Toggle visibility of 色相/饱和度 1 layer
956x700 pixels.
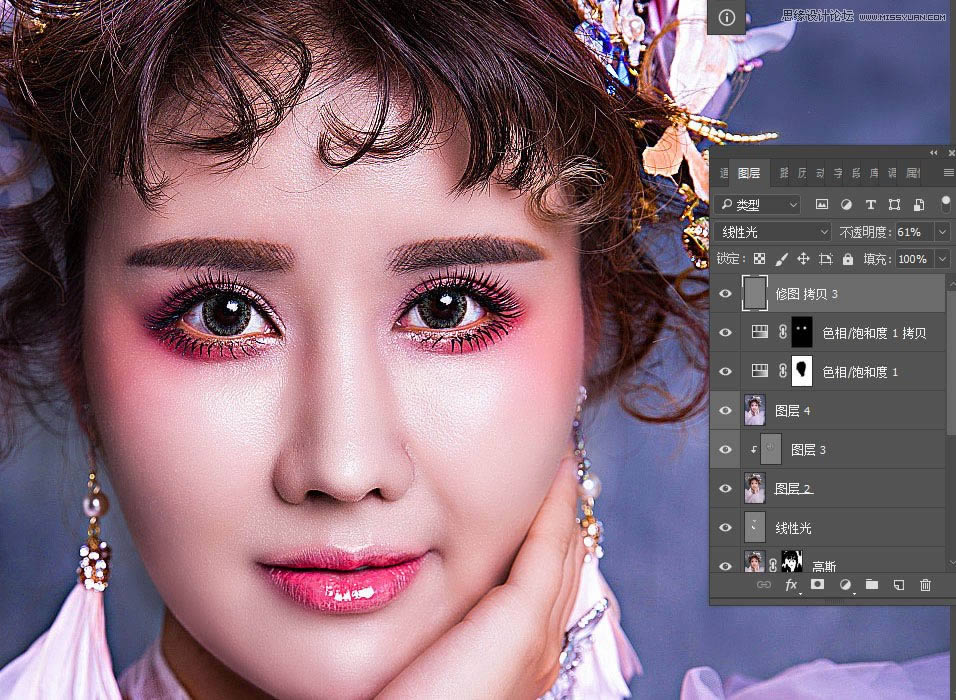pyautogui.click(x=726, y=371)
